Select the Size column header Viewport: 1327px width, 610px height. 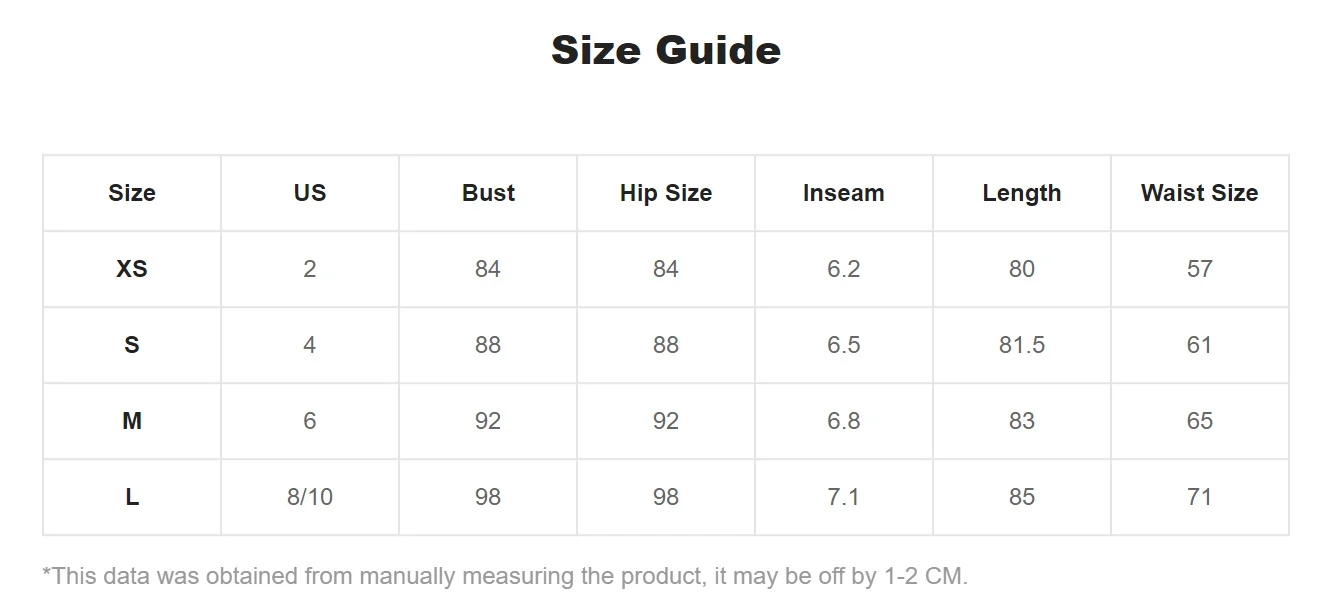(x=132, y=193)
